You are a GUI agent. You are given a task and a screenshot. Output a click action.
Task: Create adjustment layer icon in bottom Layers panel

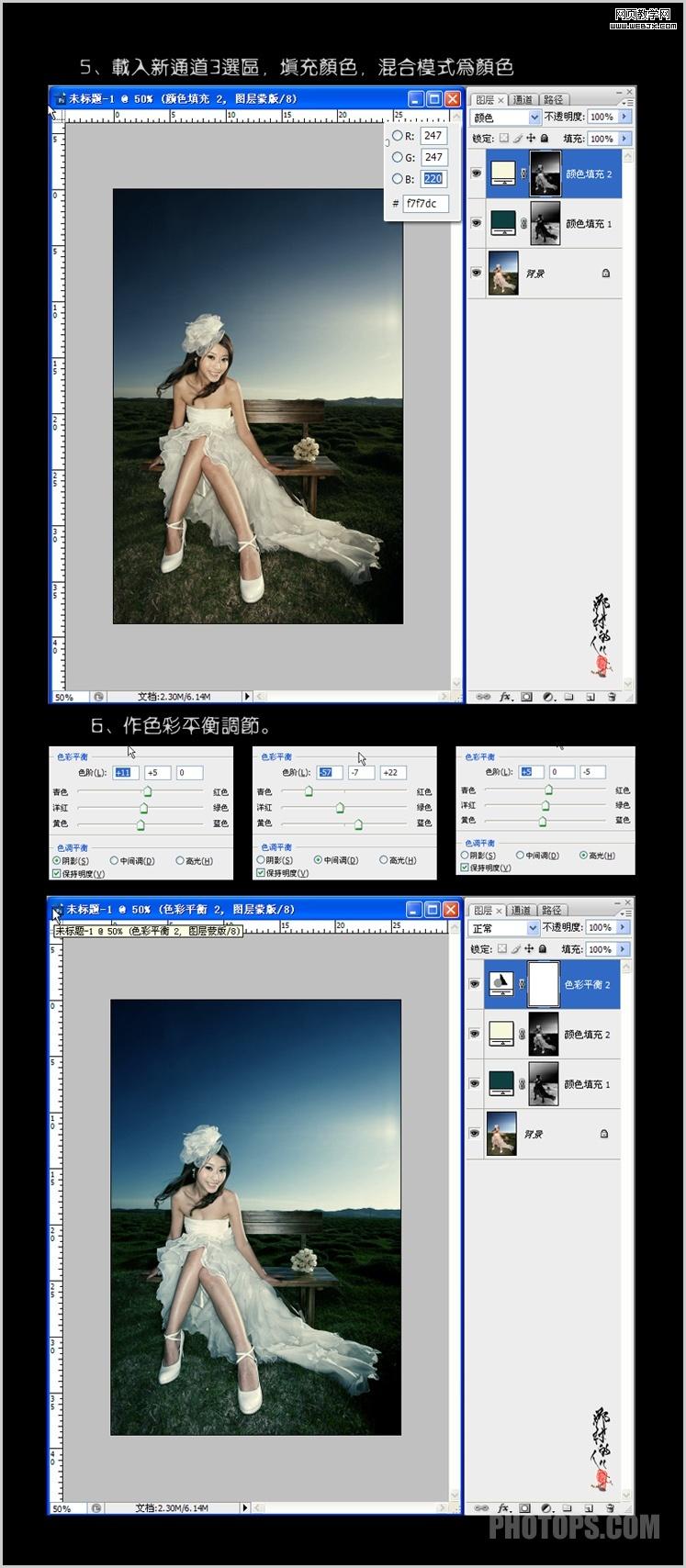(x=546, y=1507)
